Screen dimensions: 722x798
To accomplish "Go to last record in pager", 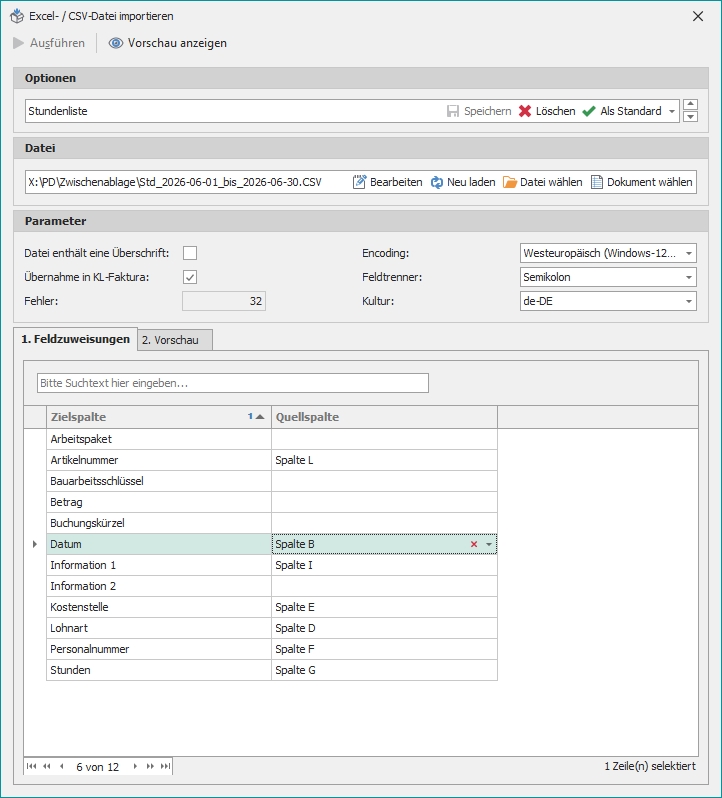I will pos(165,766).
